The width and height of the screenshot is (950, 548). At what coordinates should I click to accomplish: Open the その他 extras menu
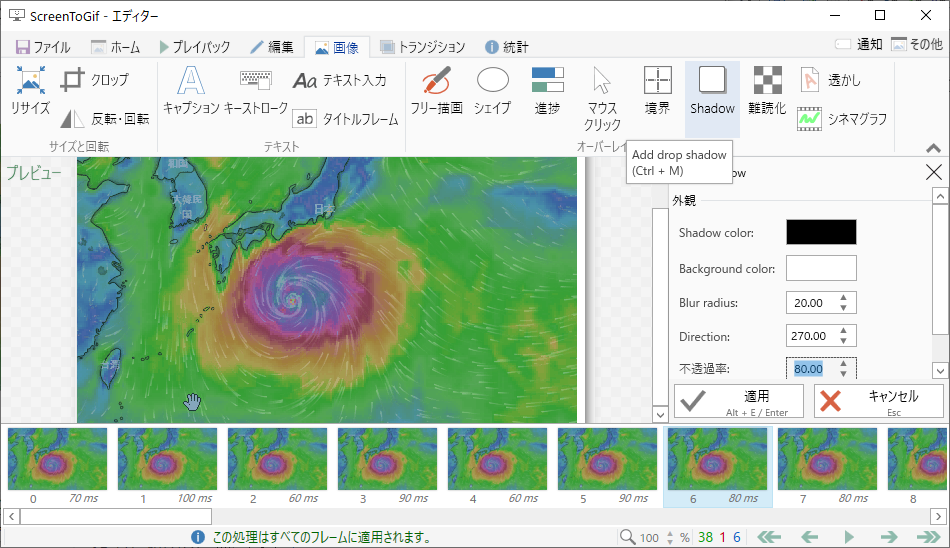pyautogui.click(x=917, y=44)
